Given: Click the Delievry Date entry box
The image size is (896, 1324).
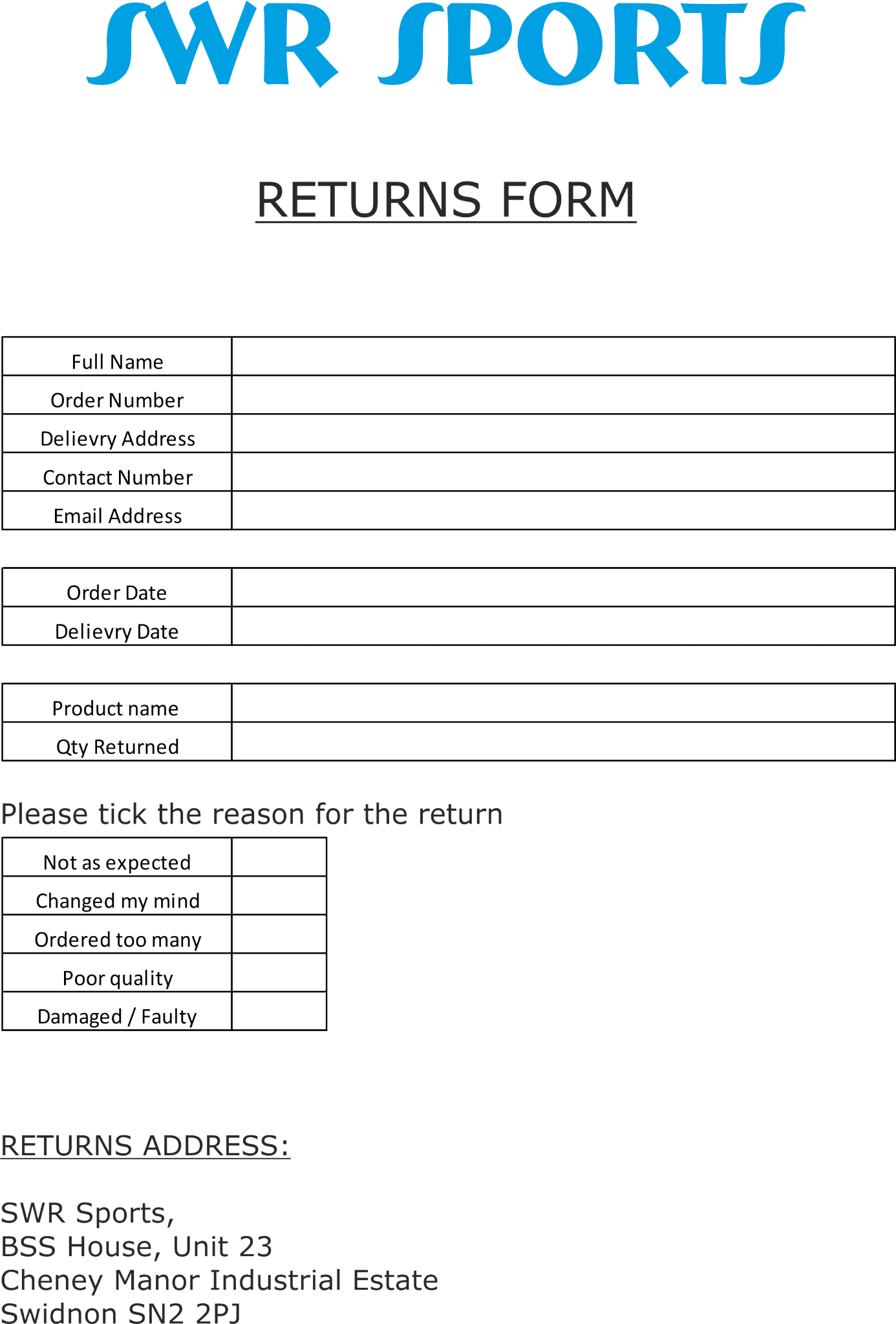Looking at the screenshot, I should pyautogui.click(x=562, y=626).
